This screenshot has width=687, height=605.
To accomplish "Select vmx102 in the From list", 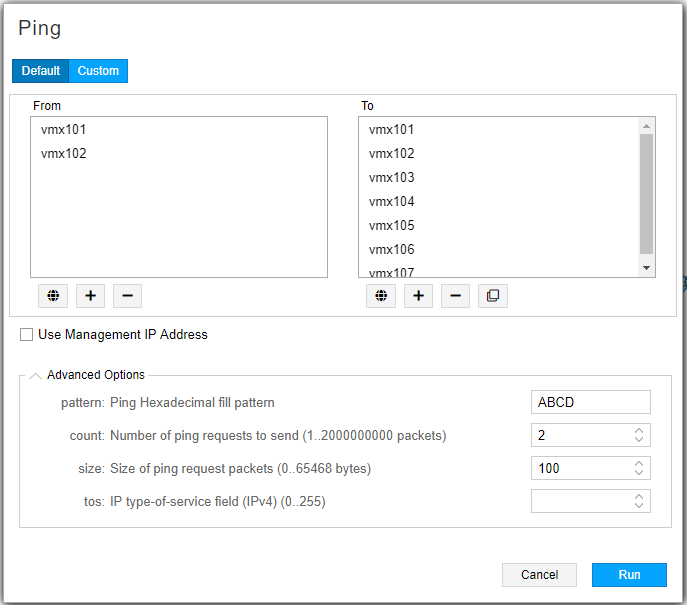I will 64,154.
